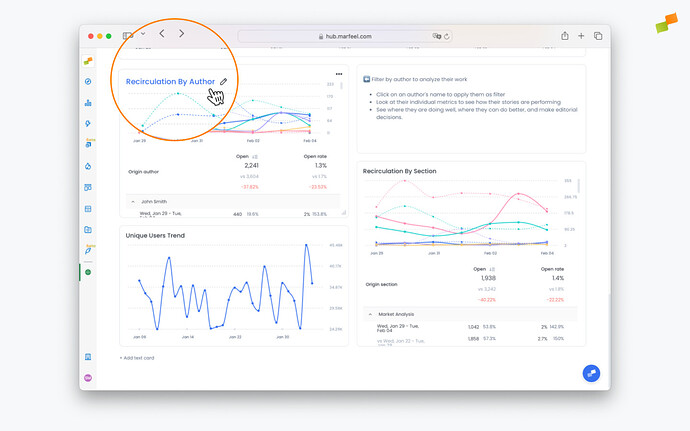This screenshot has width=690, height=431.
Task: Open the three-dot menu on the author card
Action: (x=339, y=74)
